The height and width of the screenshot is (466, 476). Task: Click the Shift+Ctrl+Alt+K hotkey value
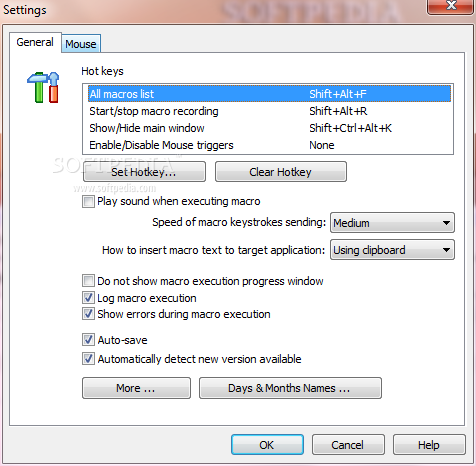pyautogui.click(x=350, y=128)
